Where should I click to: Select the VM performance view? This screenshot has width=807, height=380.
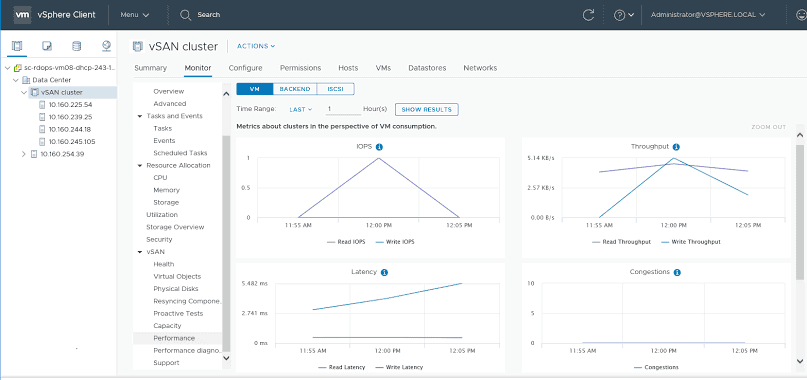(254, 89)
